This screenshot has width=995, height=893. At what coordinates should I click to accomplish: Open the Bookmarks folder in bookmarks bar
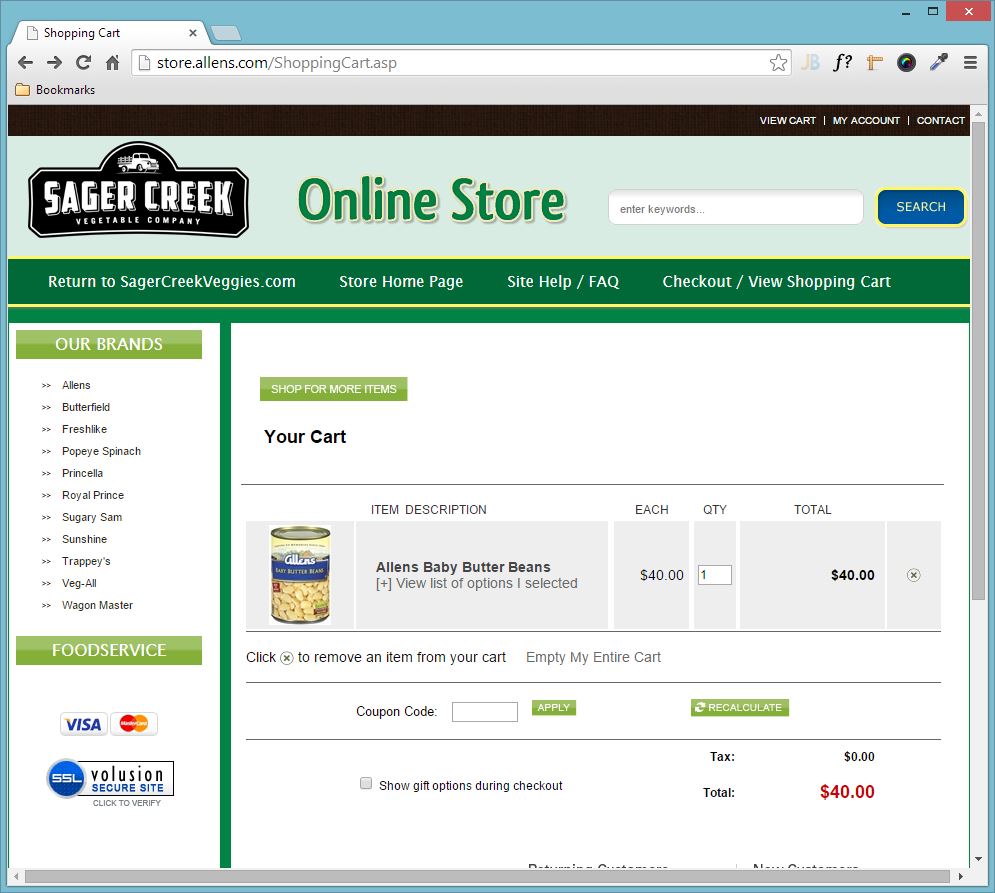coord(56,90)
